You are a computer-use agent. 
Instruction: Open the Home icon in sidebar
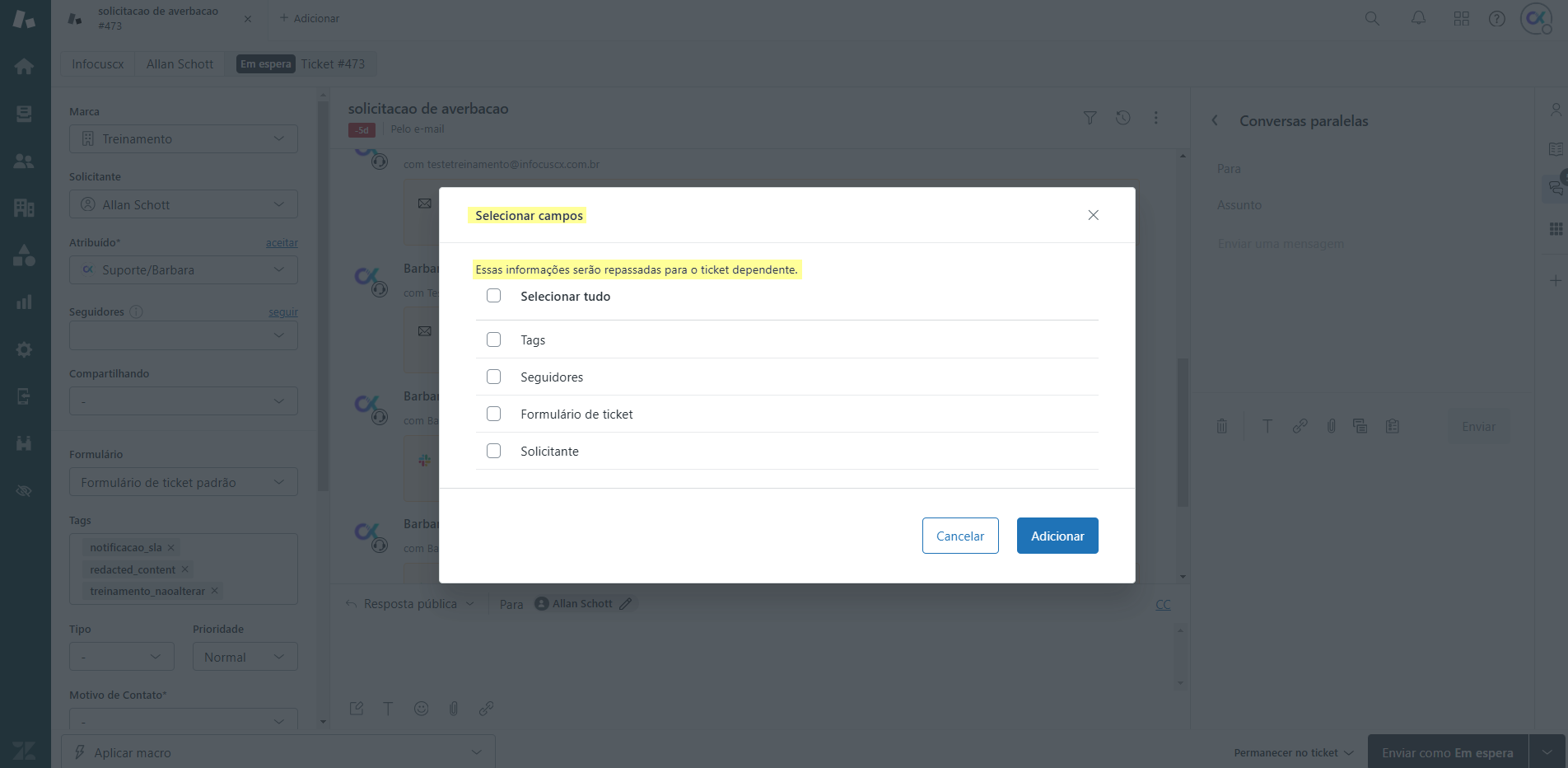point(24,66)
